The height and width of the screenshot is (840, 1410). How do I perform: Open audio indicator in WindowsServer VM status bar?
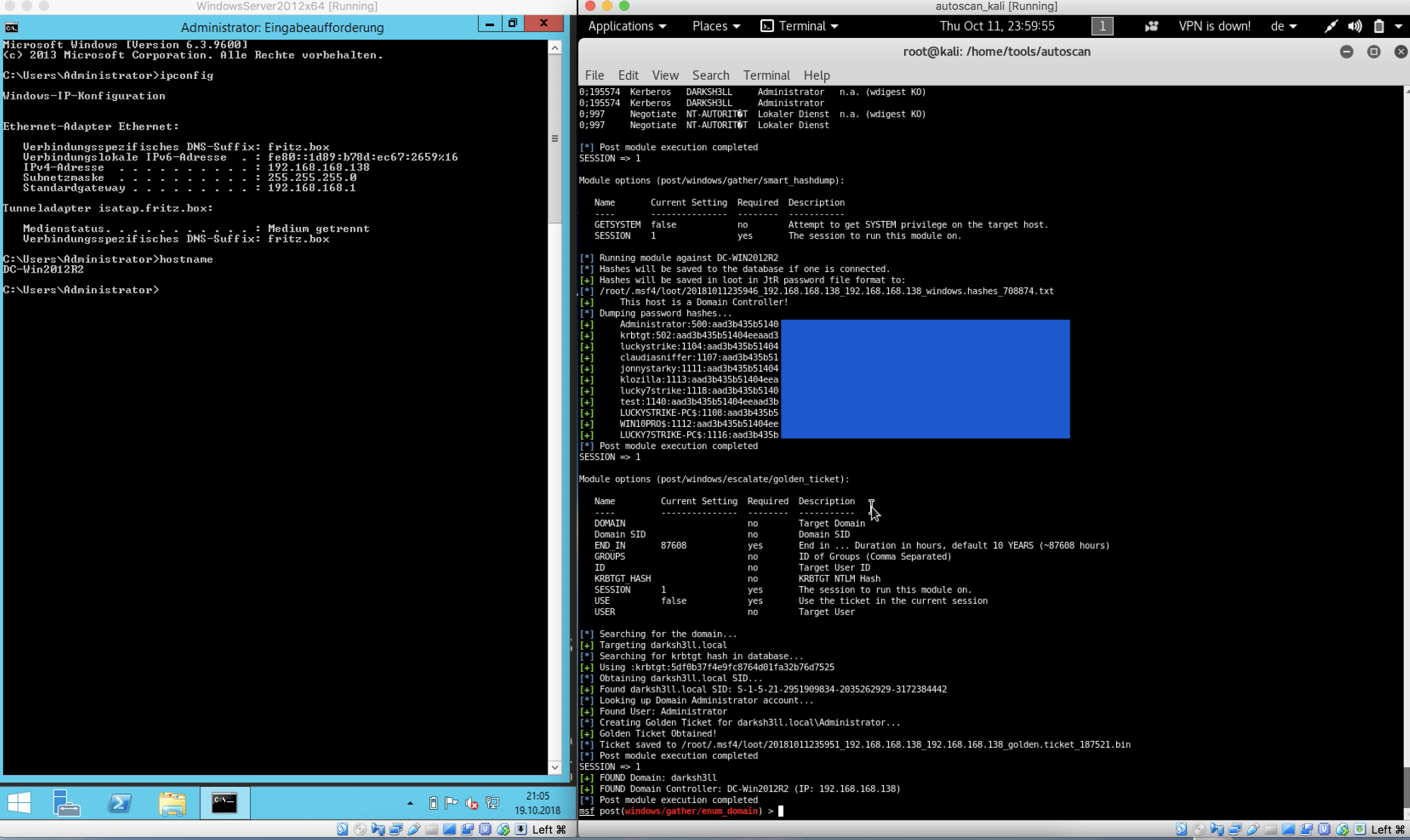[378, 829]
